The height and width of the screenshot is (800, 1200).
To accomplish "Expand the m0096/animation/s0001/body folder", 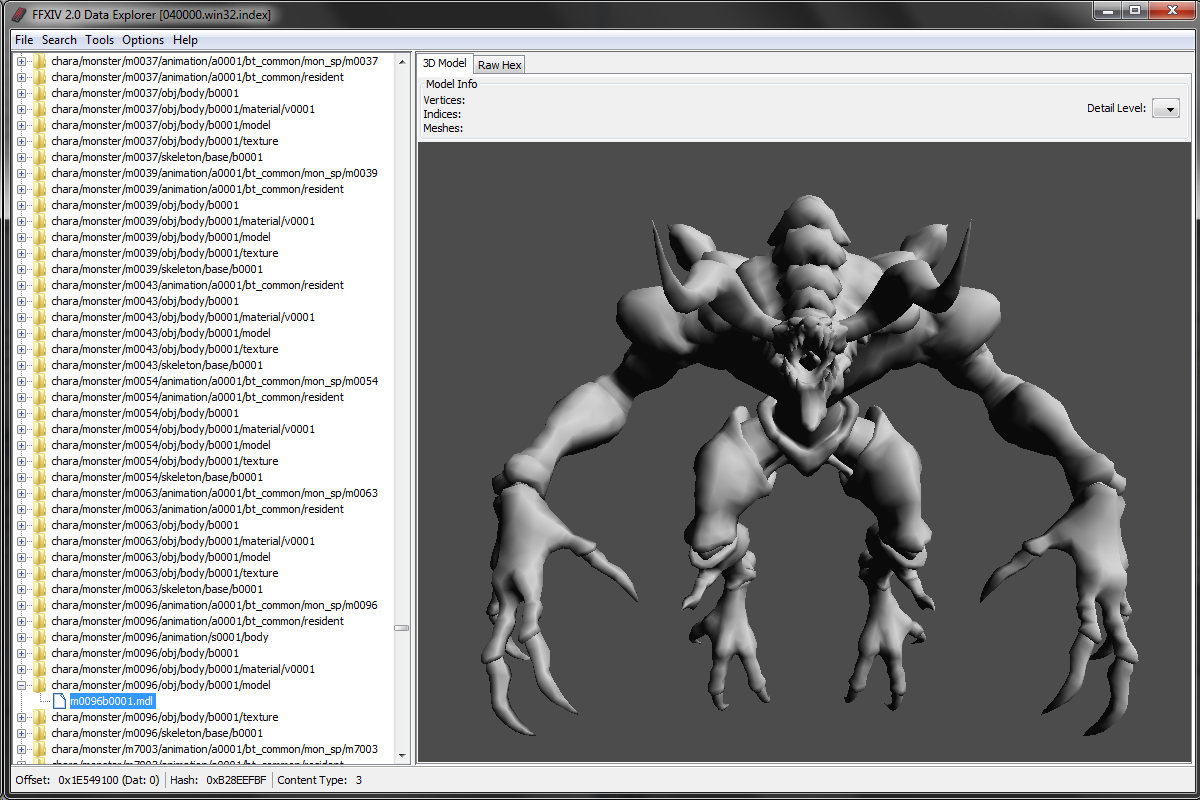I will point(22,637).
